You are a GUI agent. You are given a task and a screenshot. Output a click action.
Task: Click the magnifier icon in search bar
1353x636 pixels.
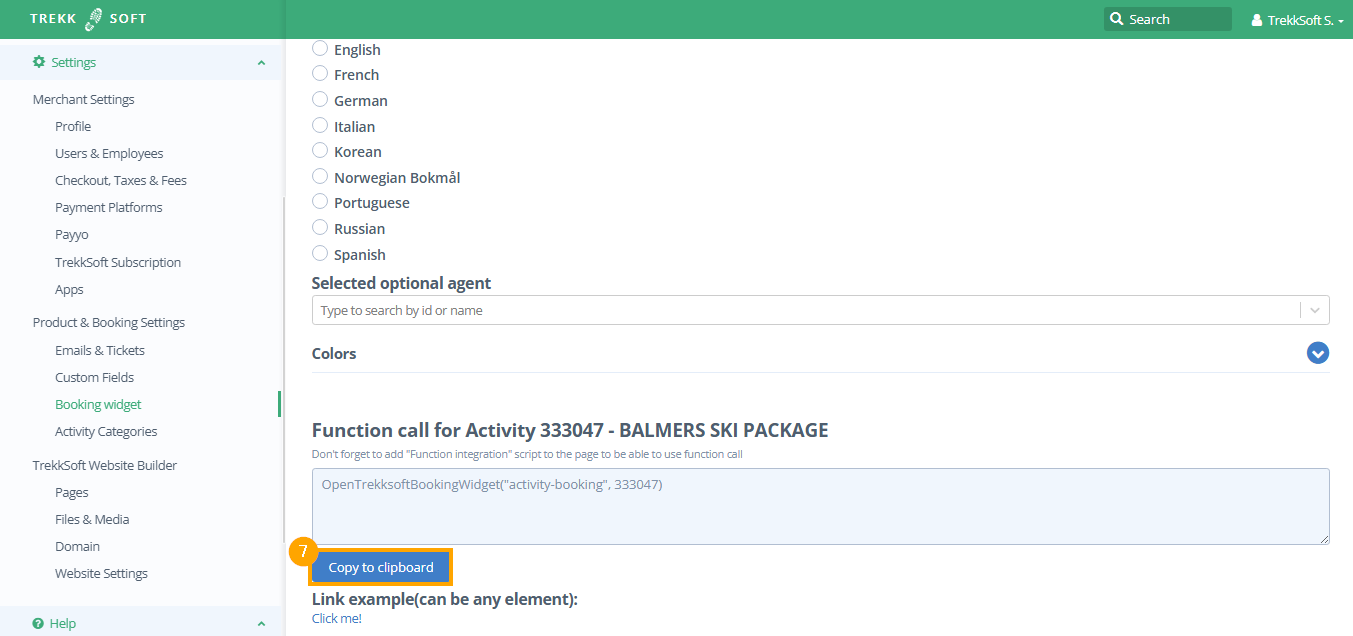(x=1117, y=19)
